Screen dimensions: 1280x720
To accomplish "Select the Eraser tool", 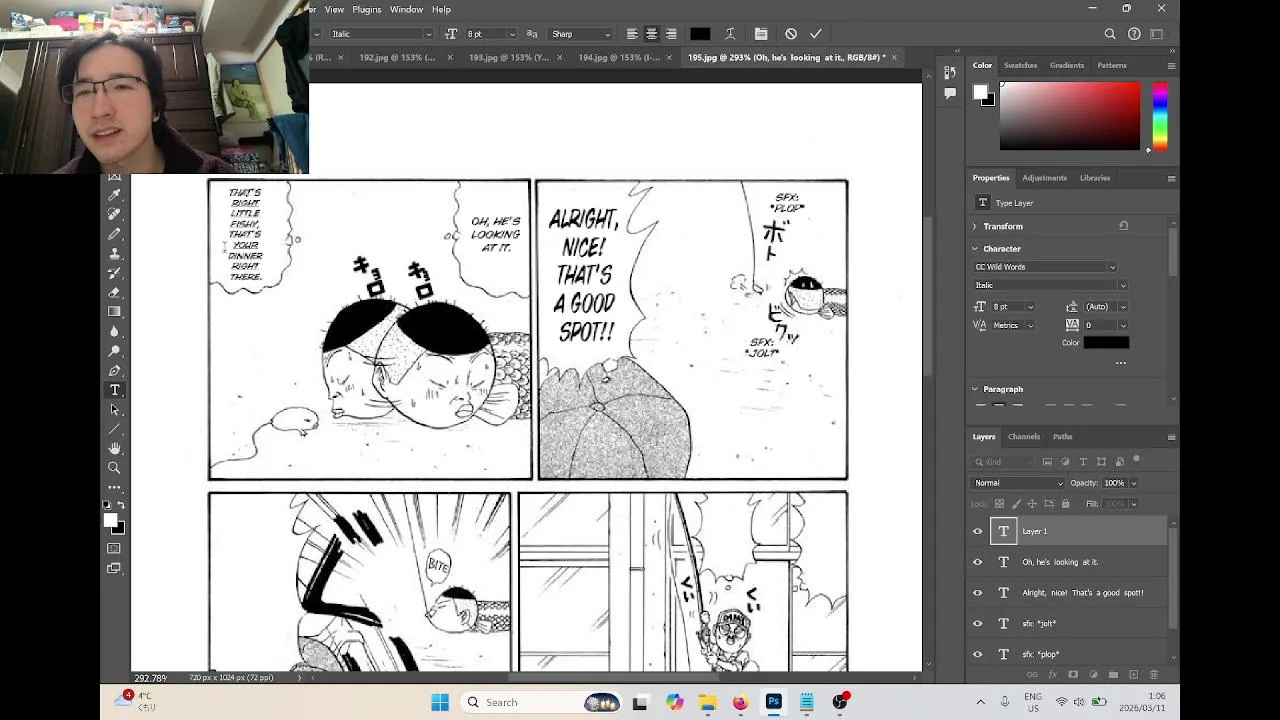I will [x=115, y=292].
